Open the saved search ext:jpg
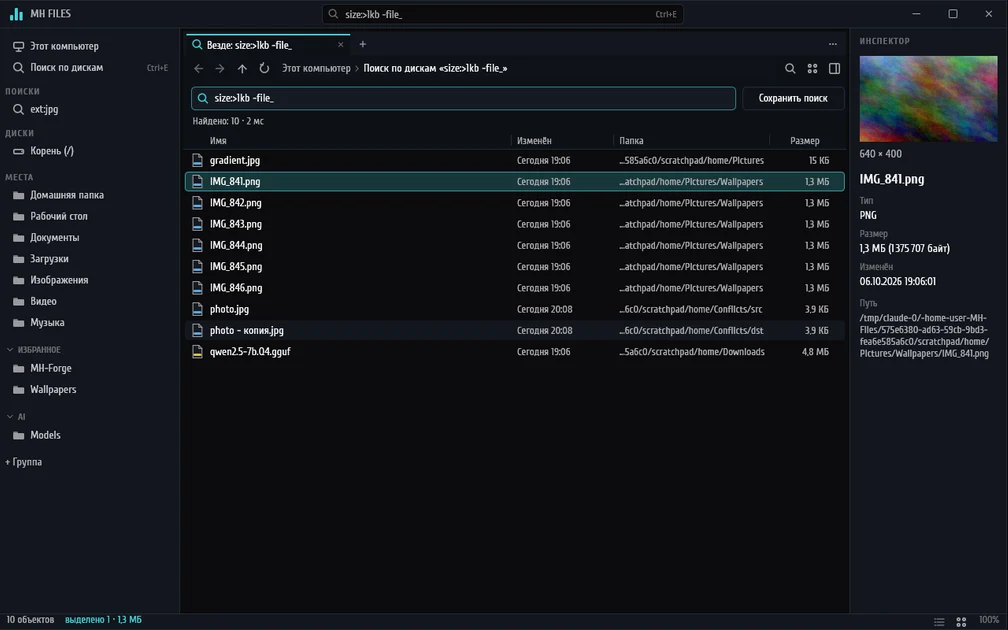This screenshot has width=1008, height=630. 89,109
